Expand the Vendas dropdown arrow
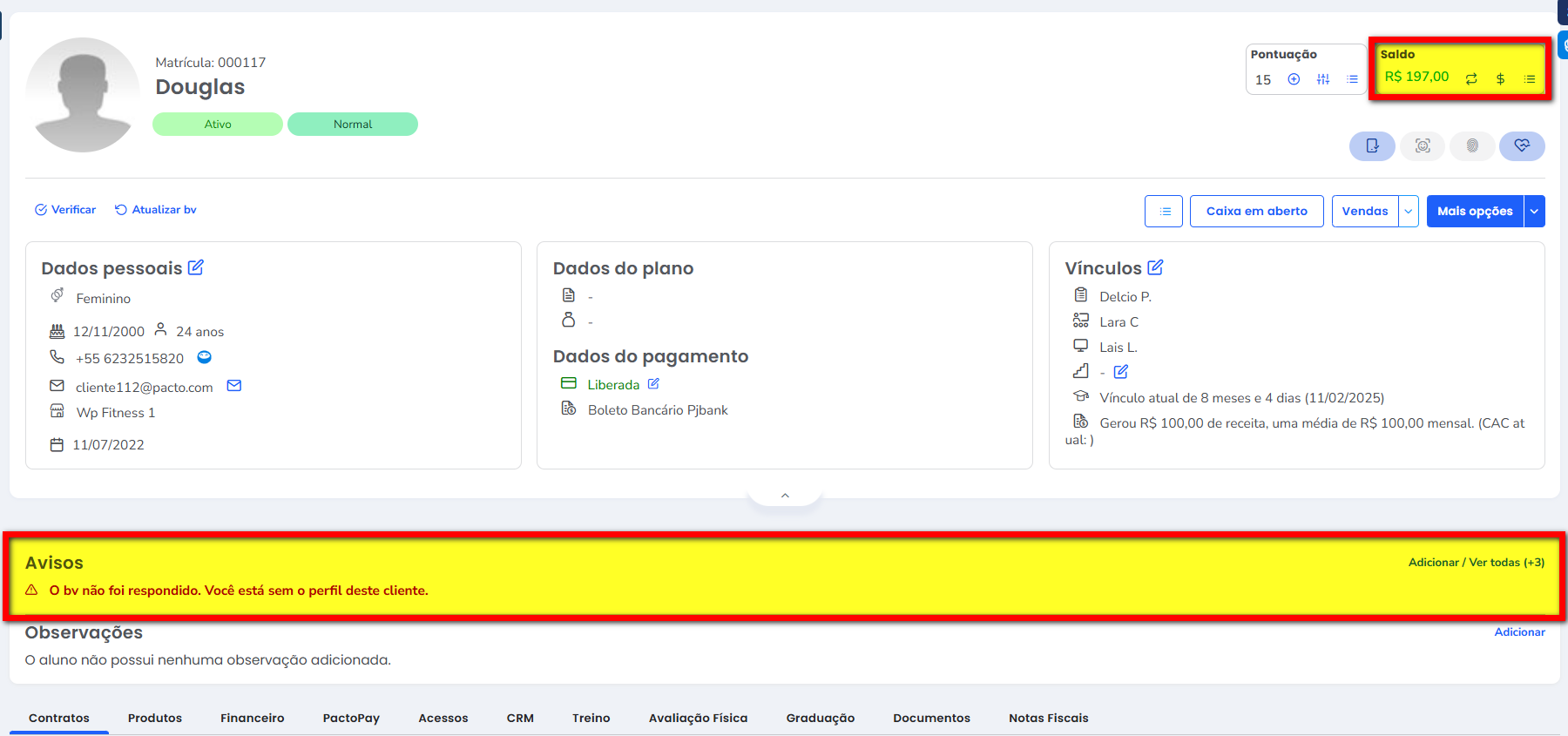Image resolution: width=1568 pixels, height=736 pixels. 1409,212
